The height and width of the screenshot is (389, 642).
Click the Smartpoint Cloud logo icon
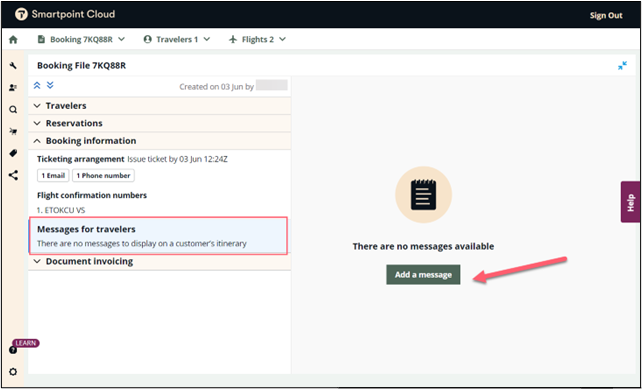click(x=21, y=14)
